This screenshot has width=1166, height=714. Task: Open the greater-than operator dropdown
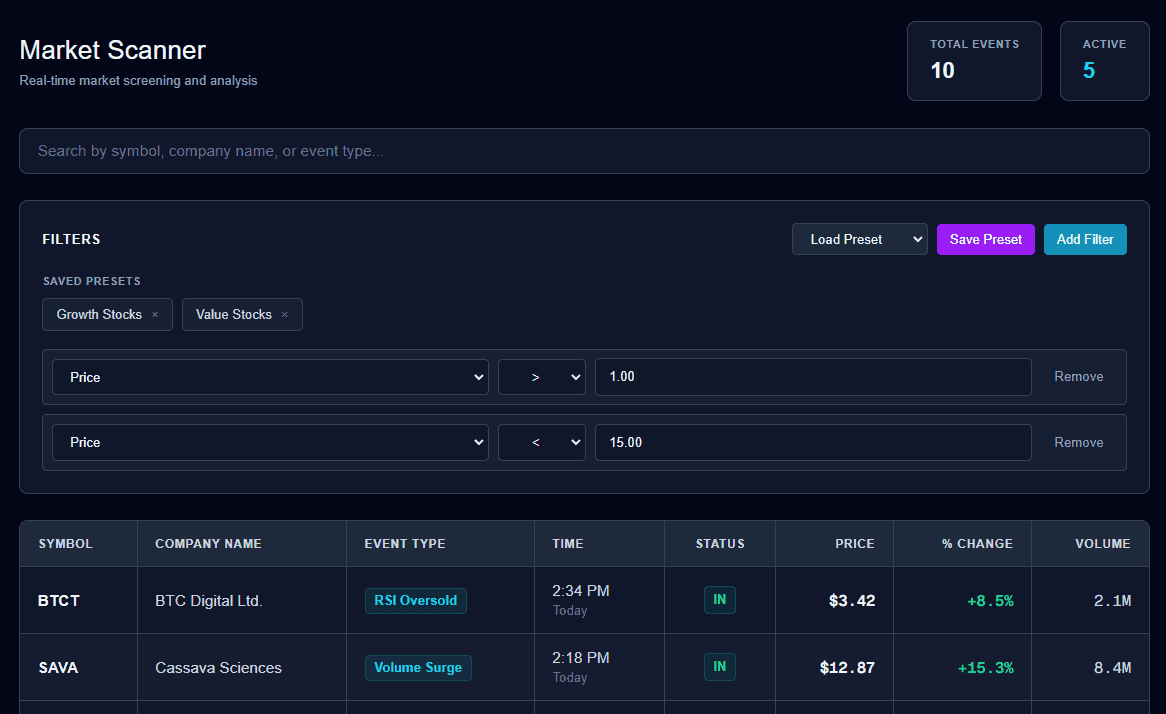click(541, 377)
